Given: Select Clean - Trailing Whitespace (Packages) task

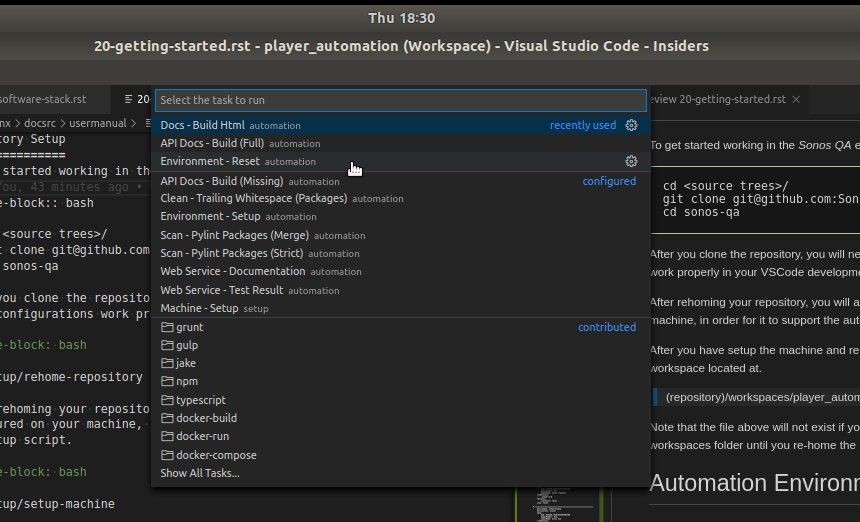Looking at the screenshot, I should pyautogui.click(x=254, y=198).
